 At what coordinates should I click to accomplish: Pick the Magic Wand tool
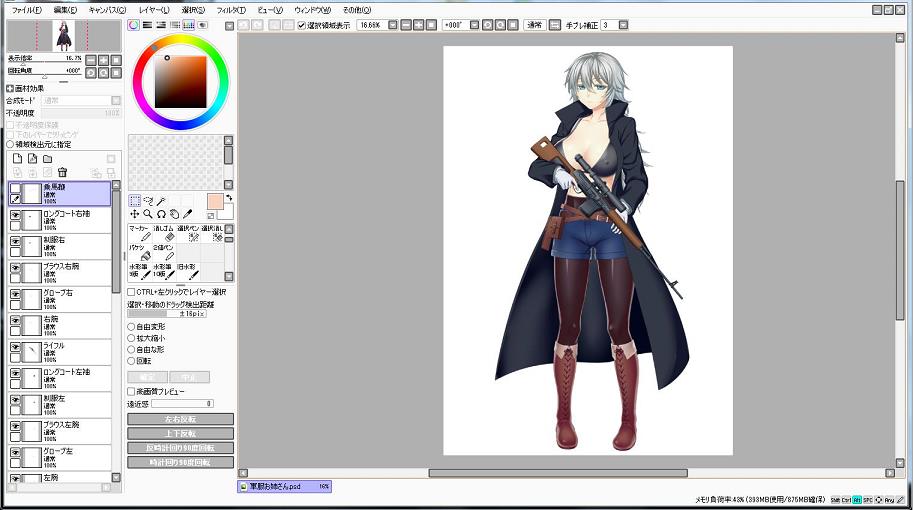click(160, 200)
